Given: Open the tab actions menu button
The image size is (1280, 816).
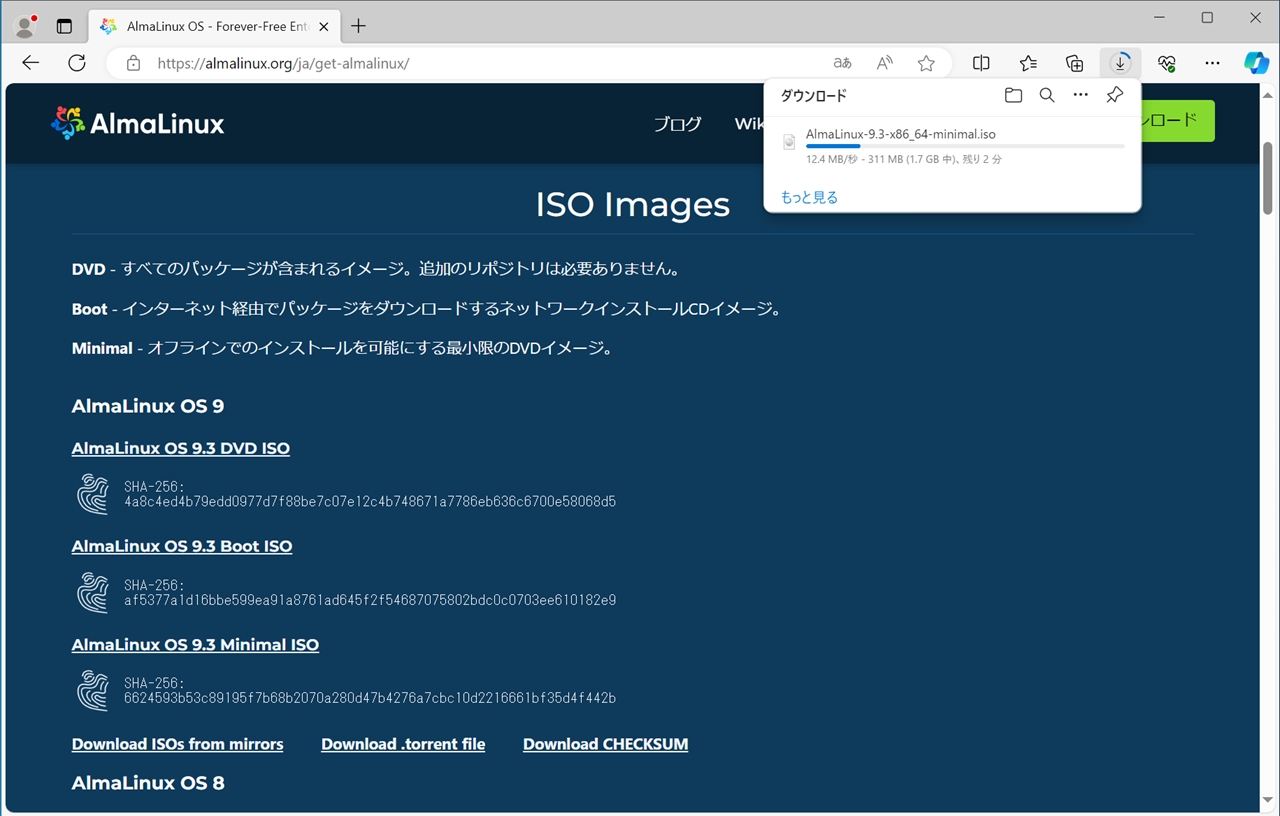Looking at the screenshot, I should 64,26.
